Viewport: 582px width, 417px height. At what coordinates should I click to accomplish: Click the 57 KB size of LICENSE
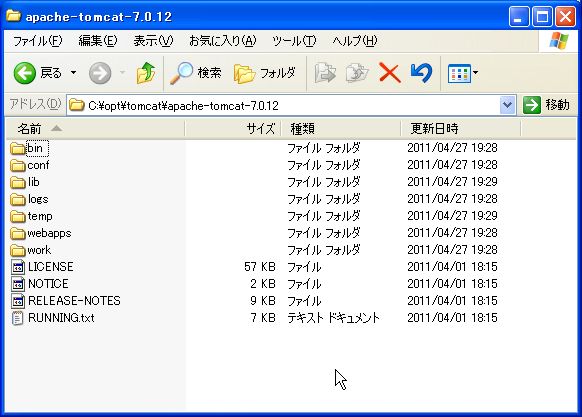click(260, 267)
